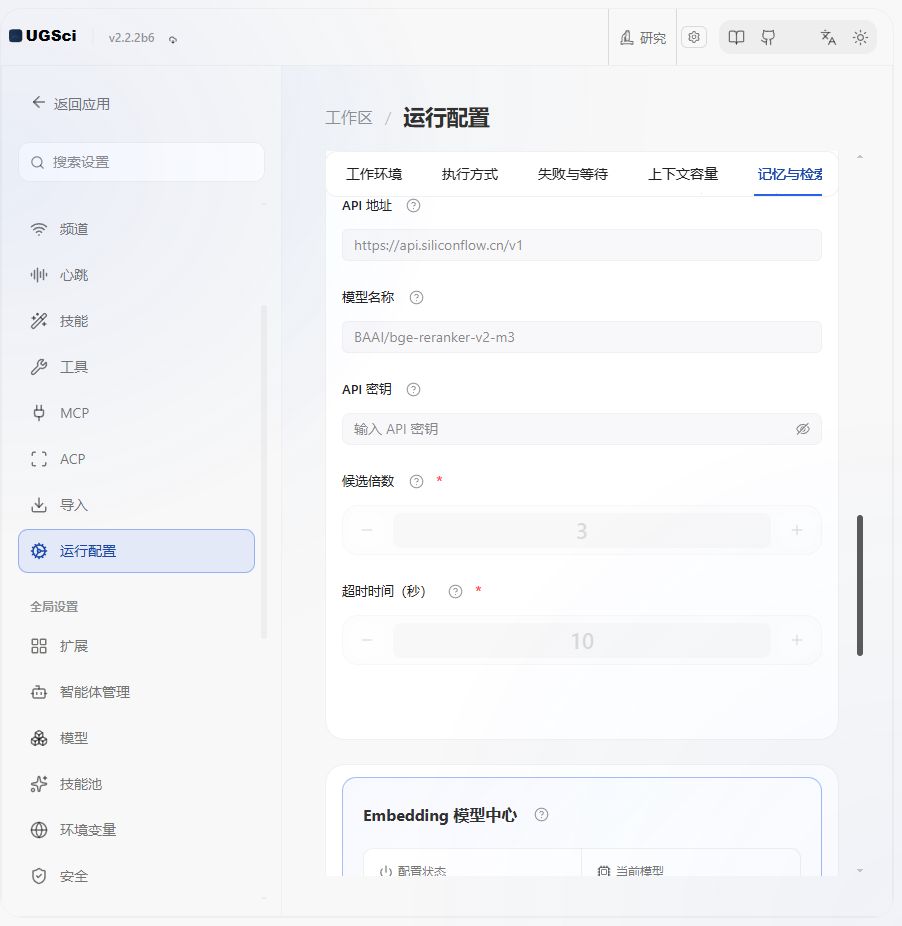Click the UGSci logo
The image size is (902, 926).
tap(43, 36)
